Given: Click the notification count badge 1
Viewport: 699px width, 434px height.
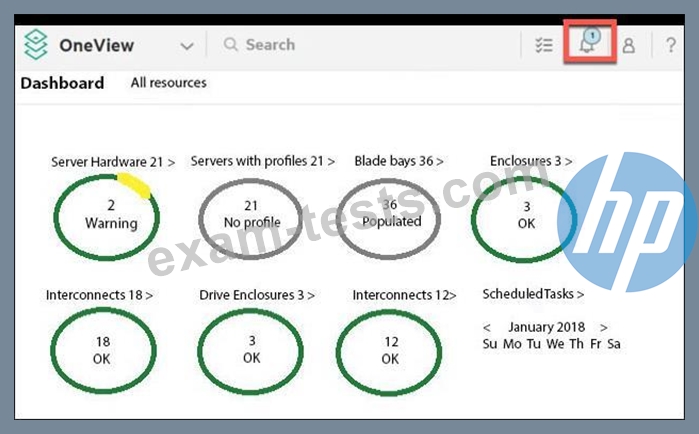Looking at the screenshot, I should tap(592, 35).
